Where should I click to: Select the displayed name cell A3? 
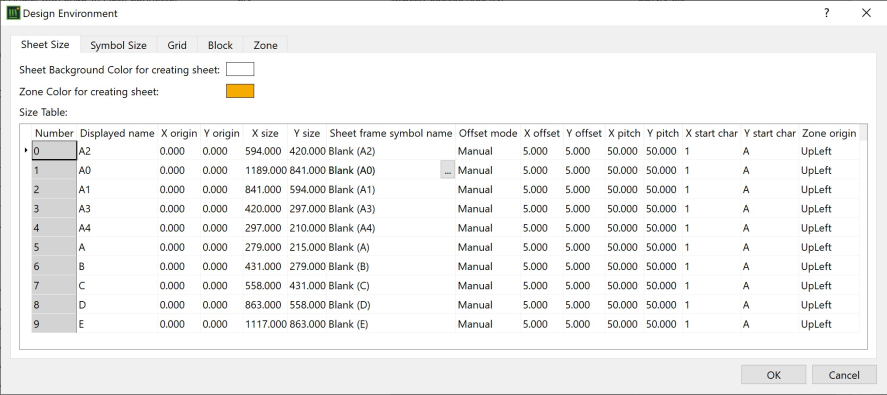(x=117, y=209)
